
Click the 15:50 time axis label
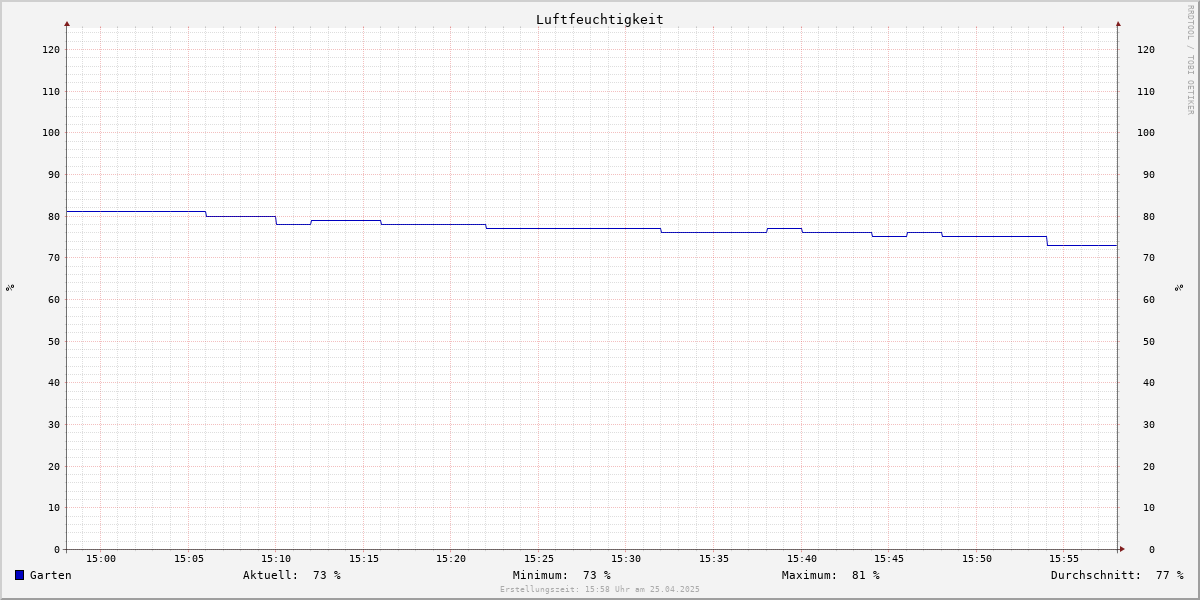977,558
